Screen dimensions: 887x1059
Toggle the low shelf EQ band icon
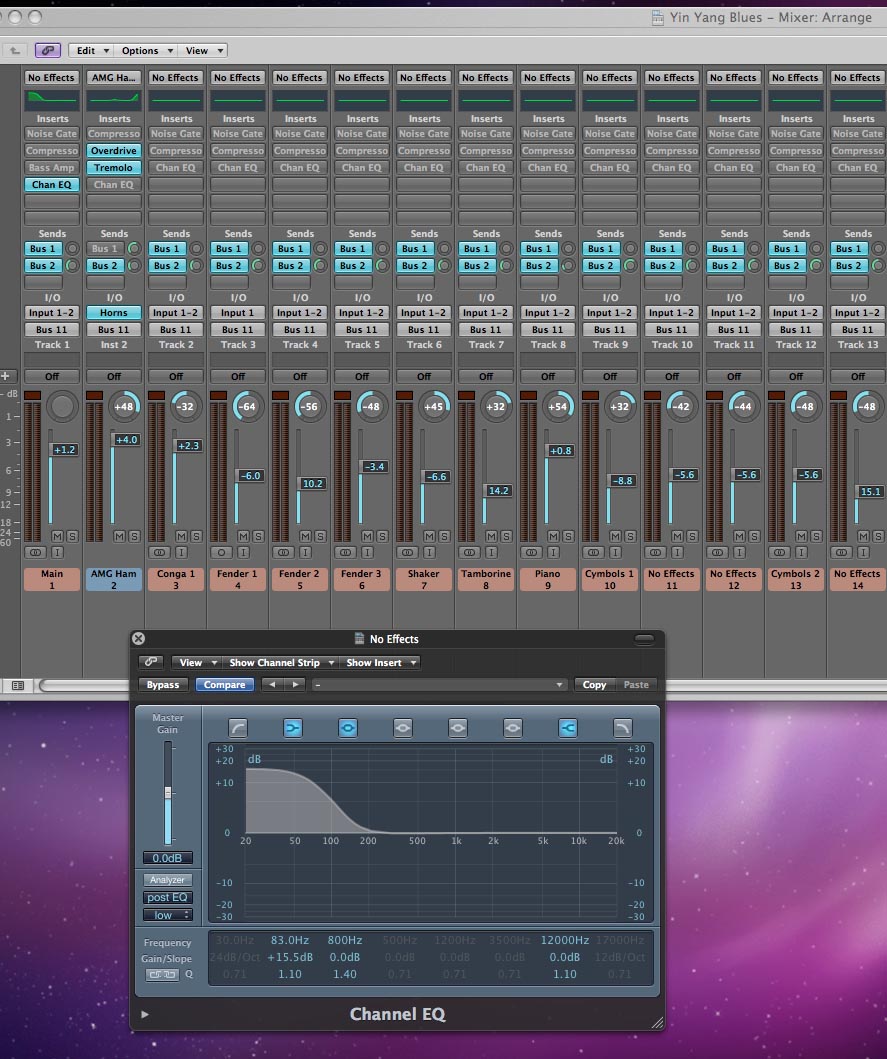coord(293,727)
